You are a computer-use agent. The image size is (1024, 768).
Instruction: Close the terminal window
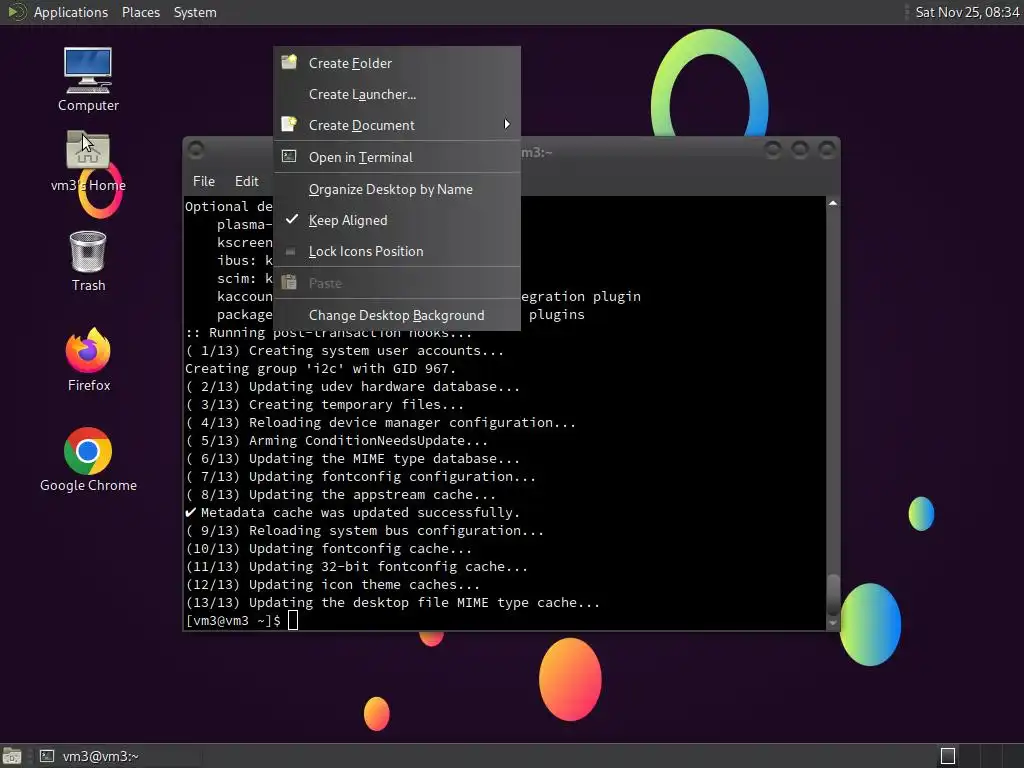click(827, 150)
